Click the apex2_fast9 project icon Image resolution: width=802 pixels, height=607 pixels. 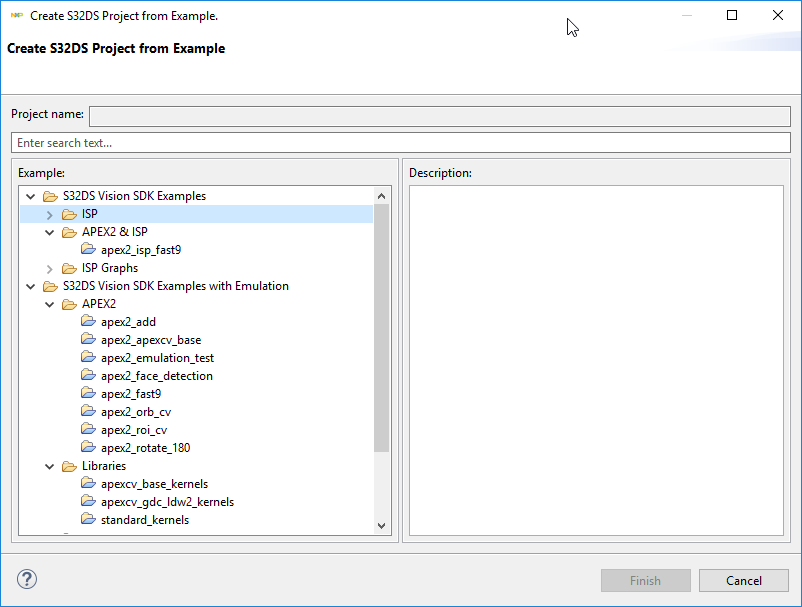88,394
